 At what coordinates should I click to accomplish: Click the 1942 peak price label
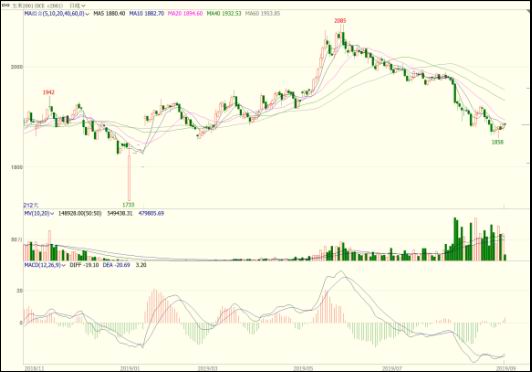(x=49, y=92)
